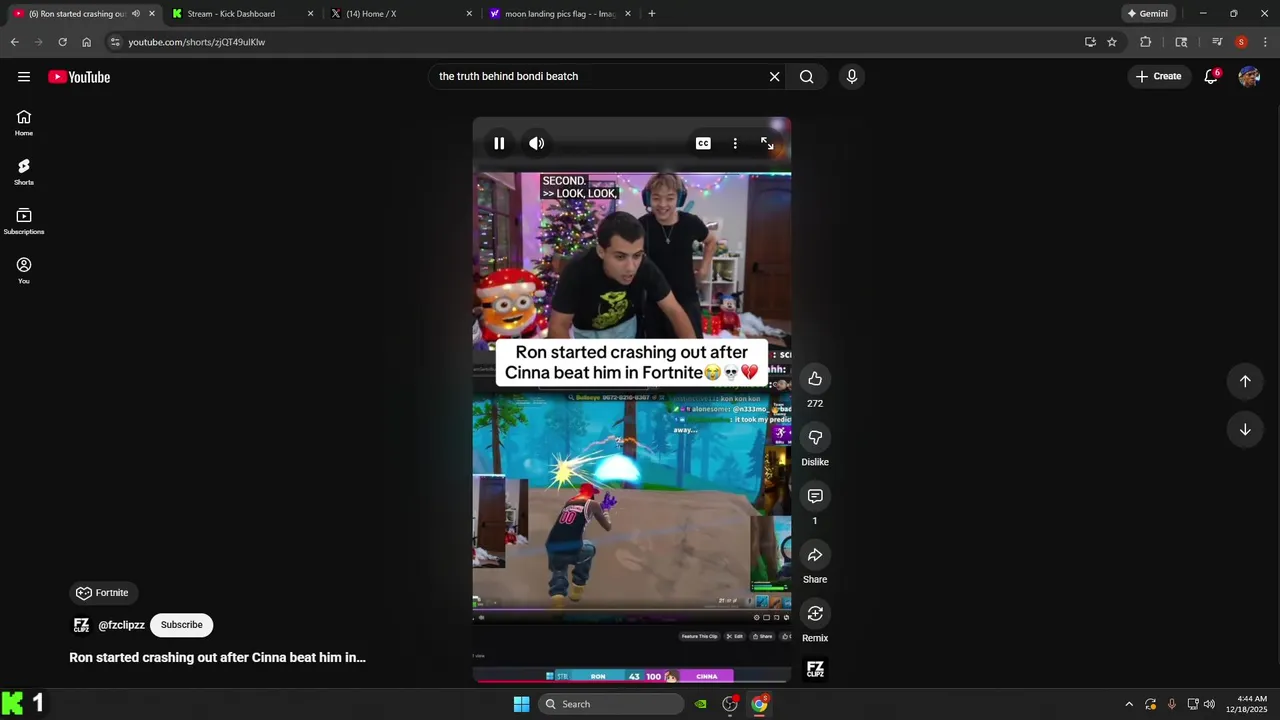Bookmark this page with the star
Screen dimensions: 1280x720
(1112, 42)
